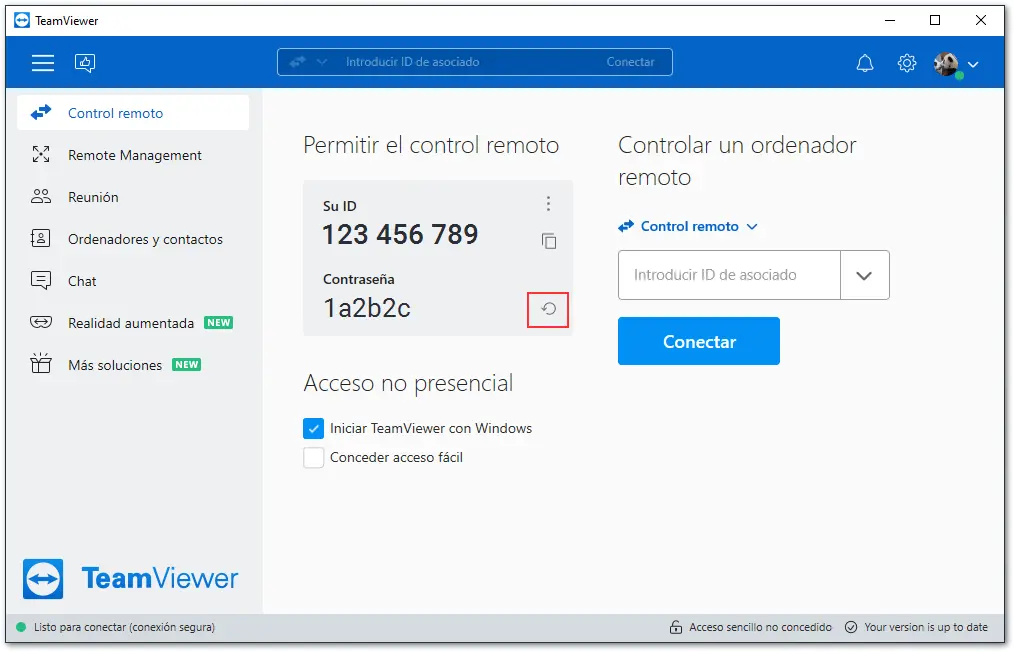Click the blue arrows beside Control remoto dropdown
The height and width of the screenshot is (652, 1014).
click(x=626, y=226)
